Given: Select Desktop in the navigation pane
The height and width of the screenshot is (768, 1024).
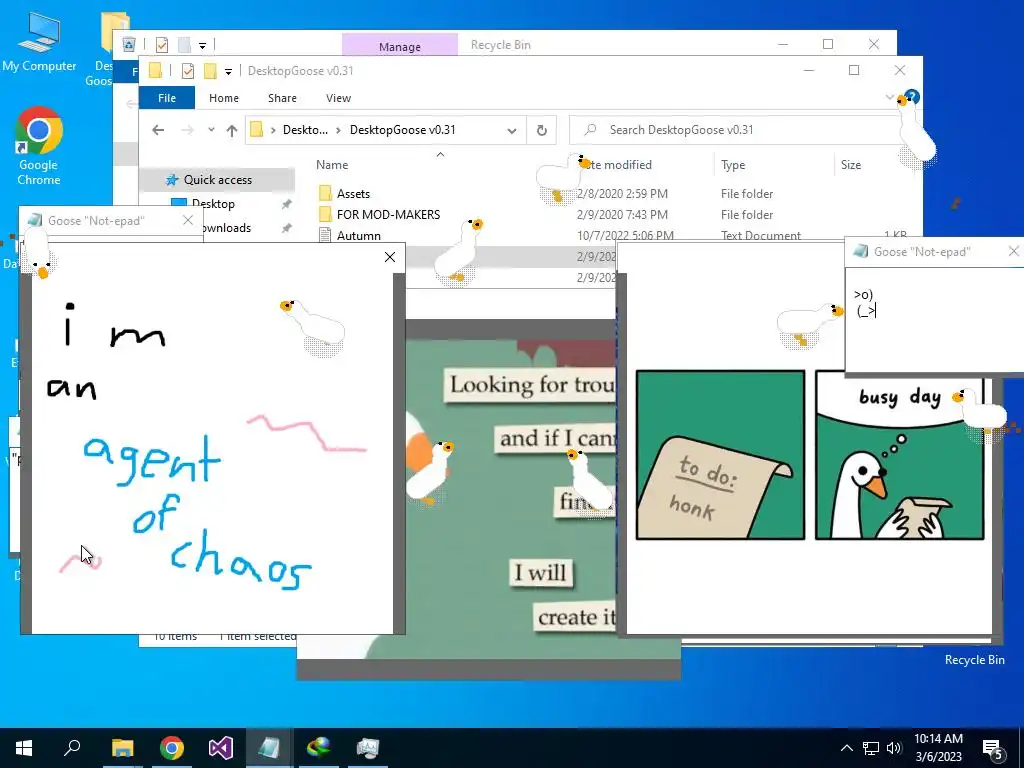Looking at the screenshot, I should click(212, 203).
